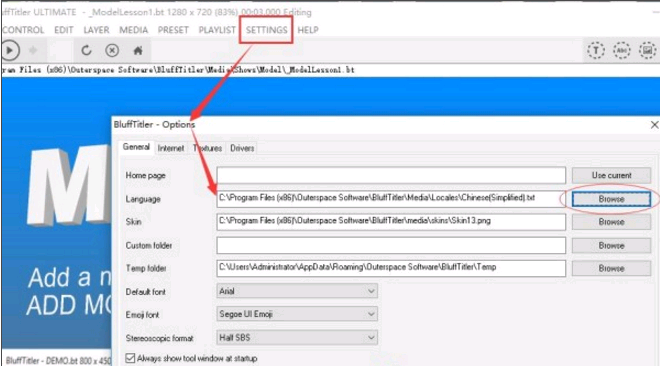660x366 pixels.
Task: Open the CONTROL menu
Action: tap(22, 30)
